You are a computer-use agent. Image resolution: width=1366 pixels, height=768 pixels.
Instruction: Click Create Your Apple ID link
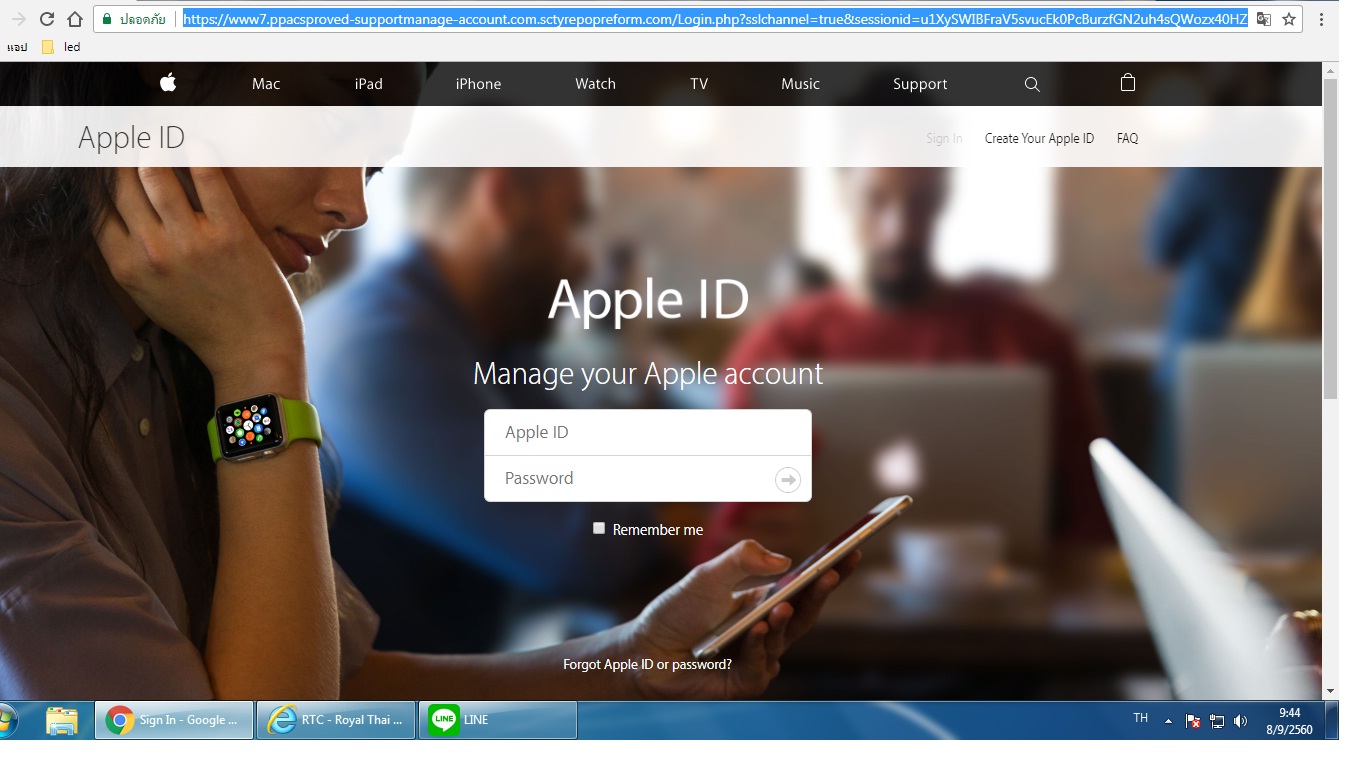point(1039,139)
